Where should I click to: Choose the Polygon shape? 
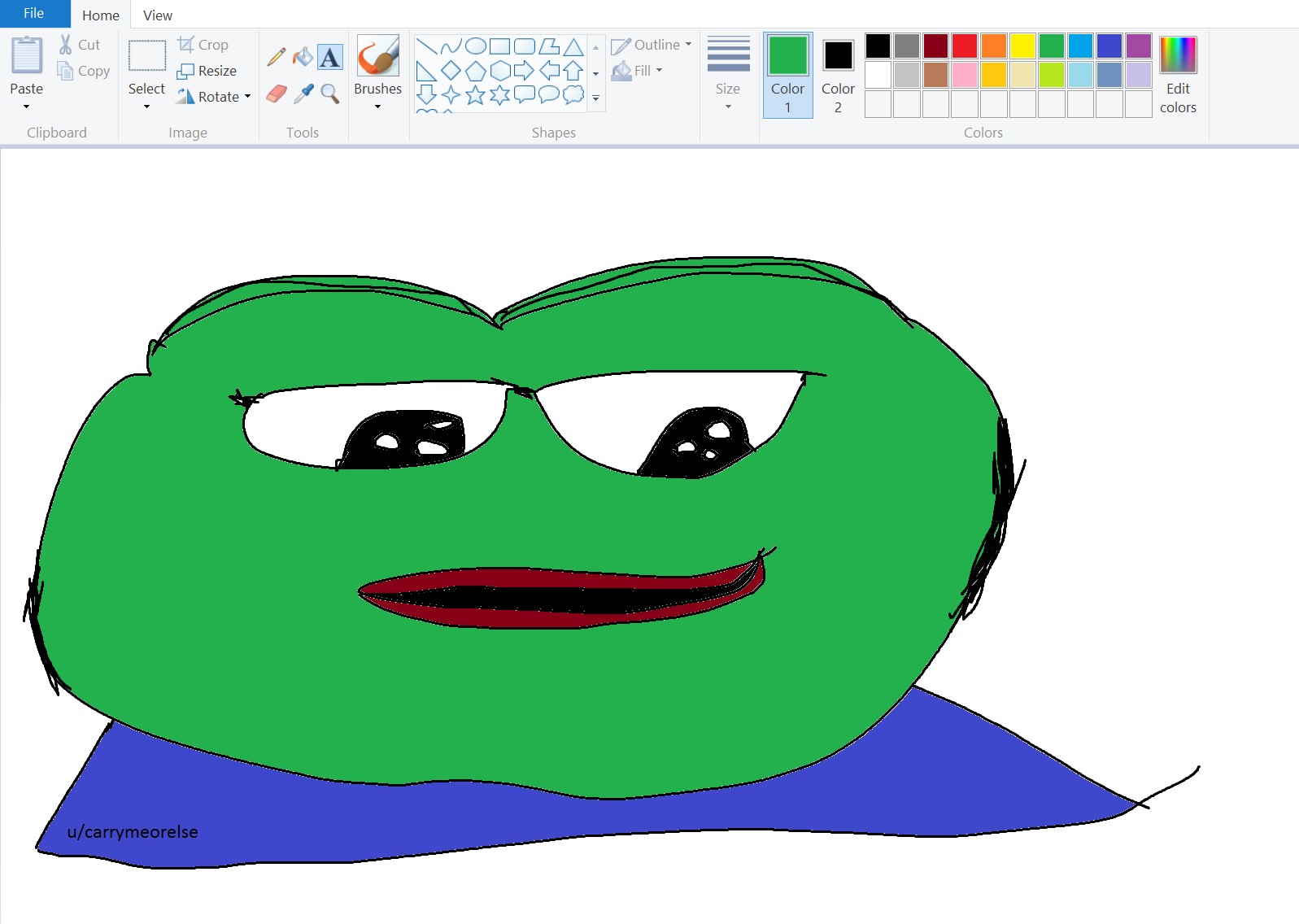[549, 46]
